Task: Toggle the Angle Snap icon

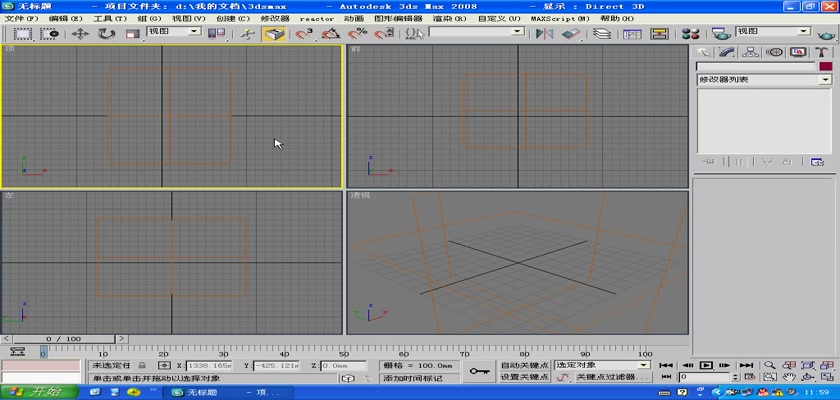Action: 331,34
